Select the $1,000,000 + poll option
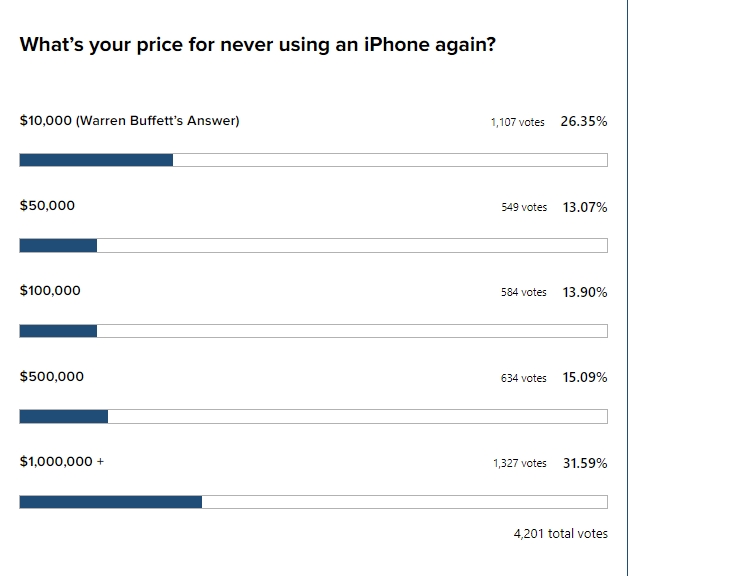 pos(61,462)
